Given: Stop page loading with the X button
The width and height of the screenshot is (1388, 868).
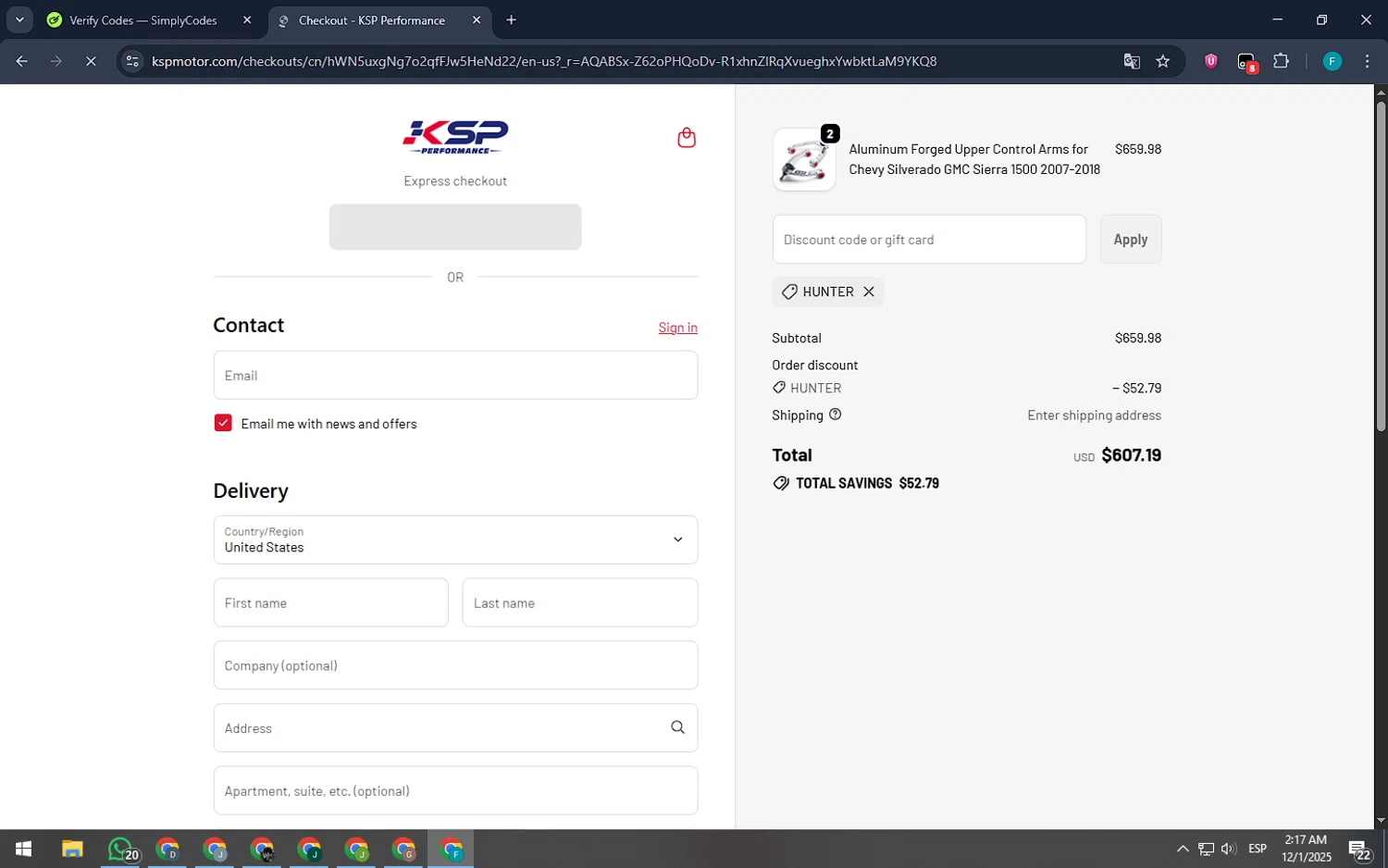Looking at the screenshot, I should (x=91, y=61).
